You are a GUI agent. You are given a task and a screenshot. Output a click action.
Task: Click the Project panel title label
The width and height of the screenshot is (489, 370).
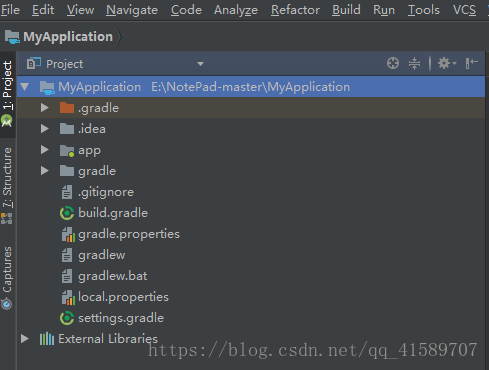point(65,64)
